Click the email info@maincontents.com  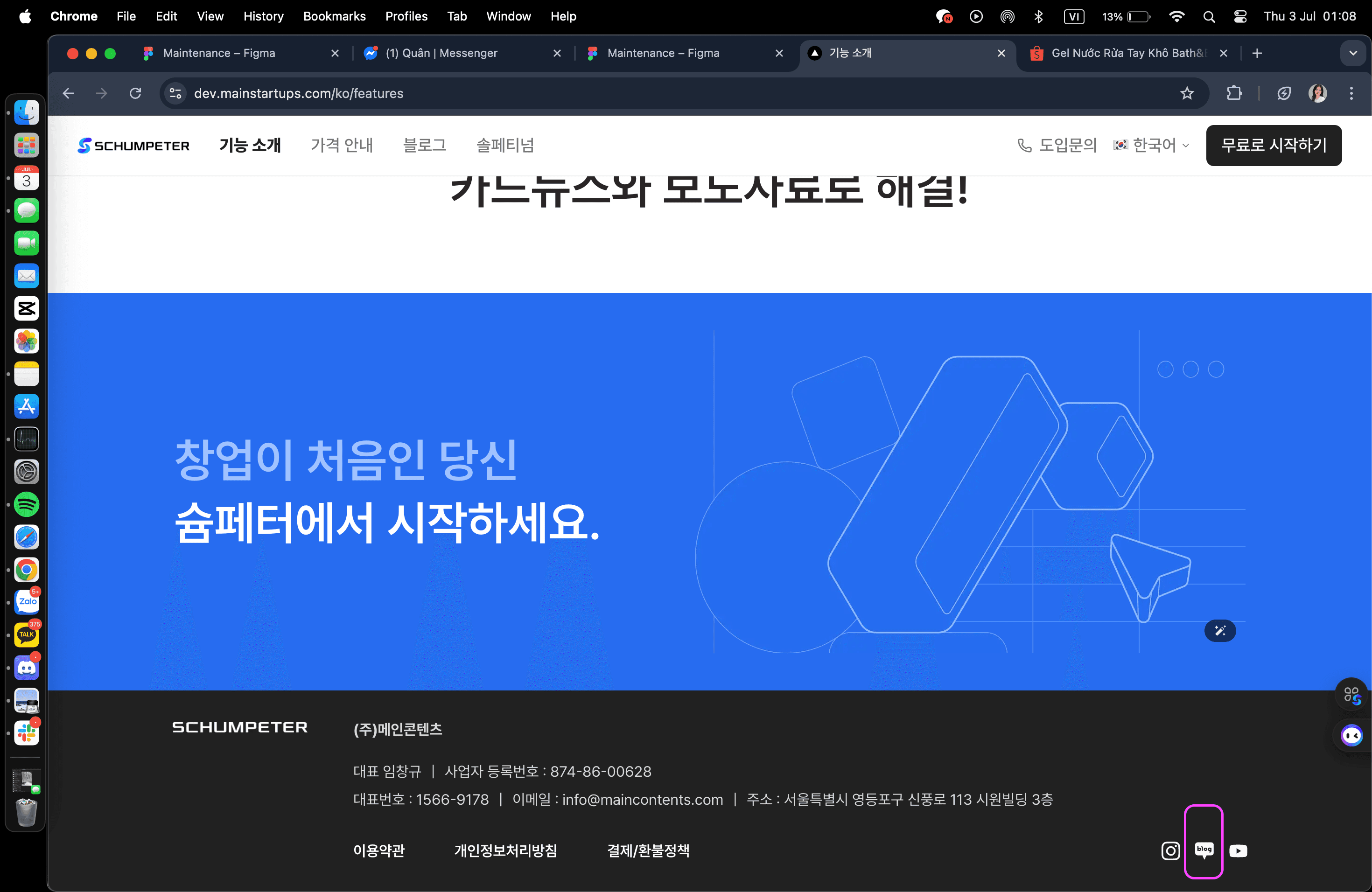(x=642, y=799)
